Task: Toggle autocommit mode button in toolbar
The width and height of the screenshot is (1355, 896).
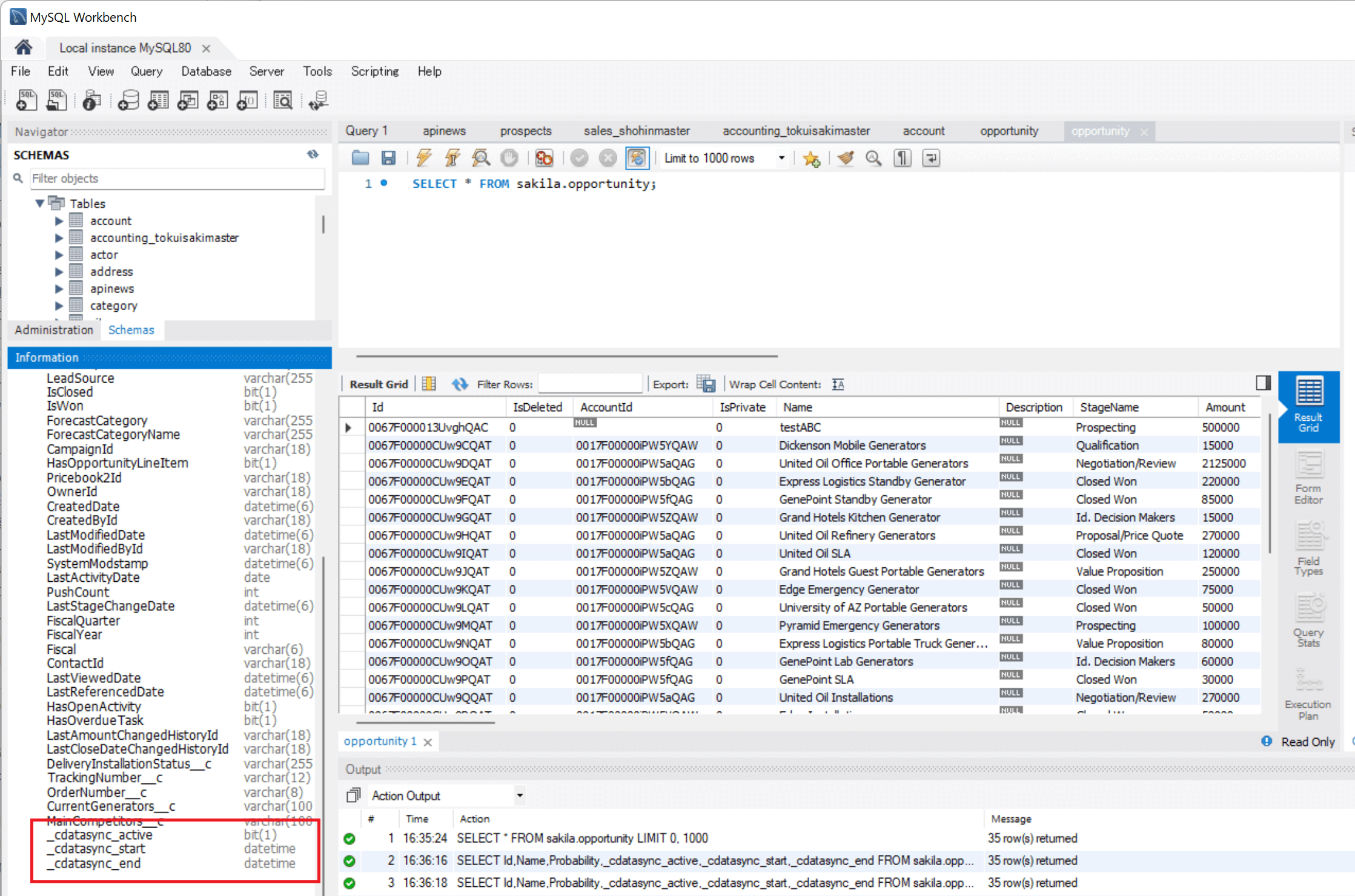Action: click(637, 159)
